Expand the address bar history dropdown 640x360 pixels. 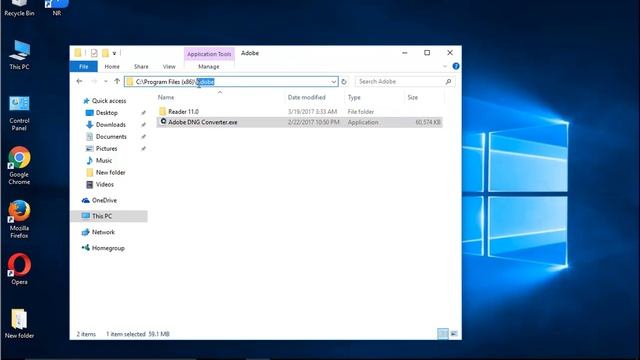[333, 82]
